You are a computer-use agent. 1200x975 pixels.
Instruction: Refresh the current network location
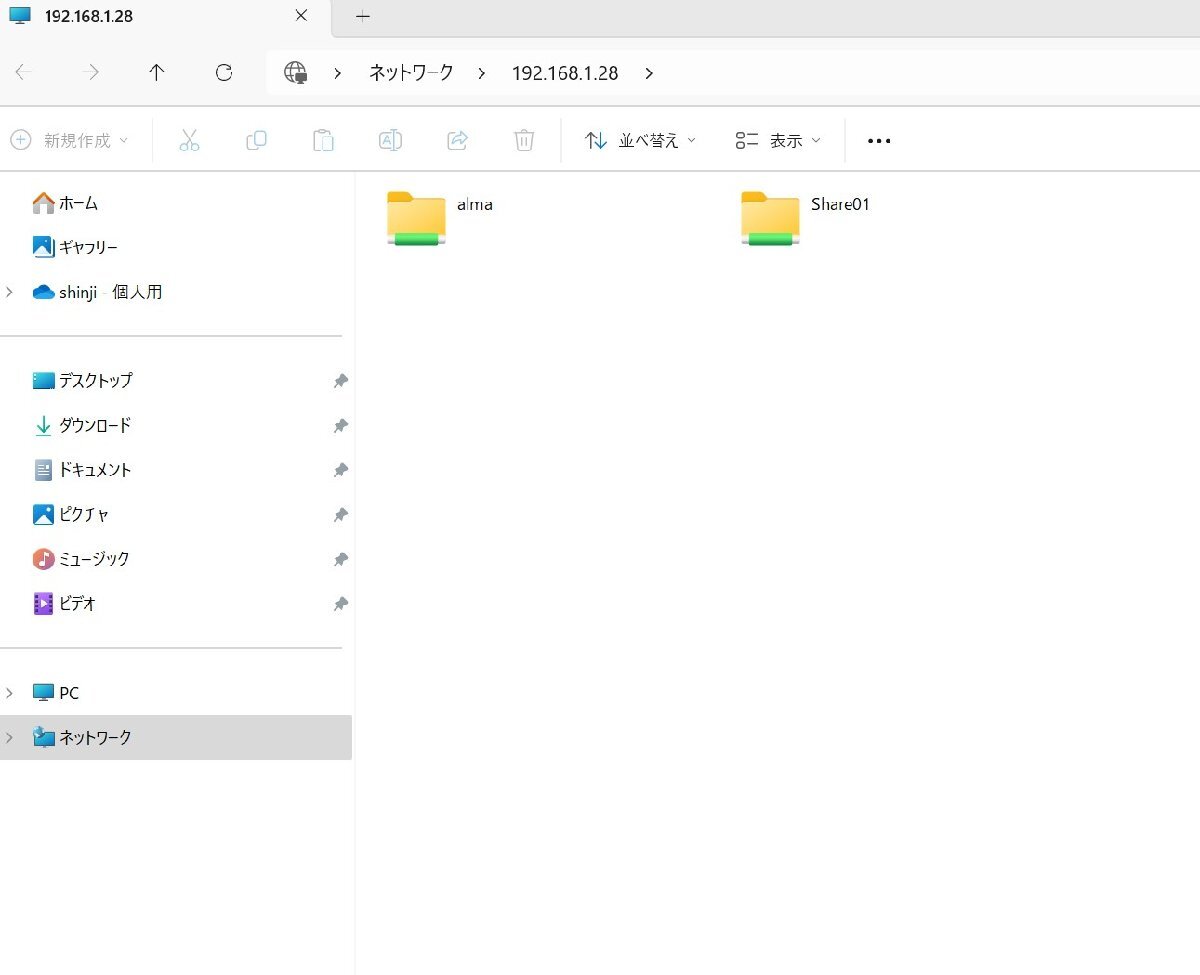pos(224,72)
